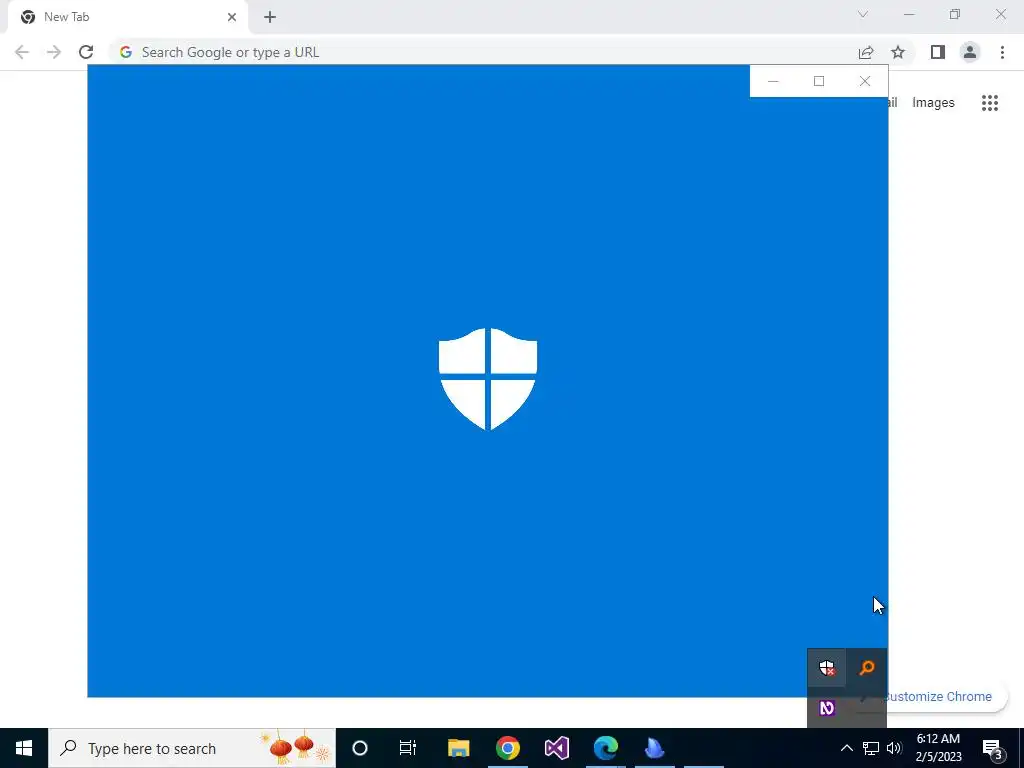Open the volume speaker tray icon
The width and height of the screenshot is (1024, 768).
point(894,748)
